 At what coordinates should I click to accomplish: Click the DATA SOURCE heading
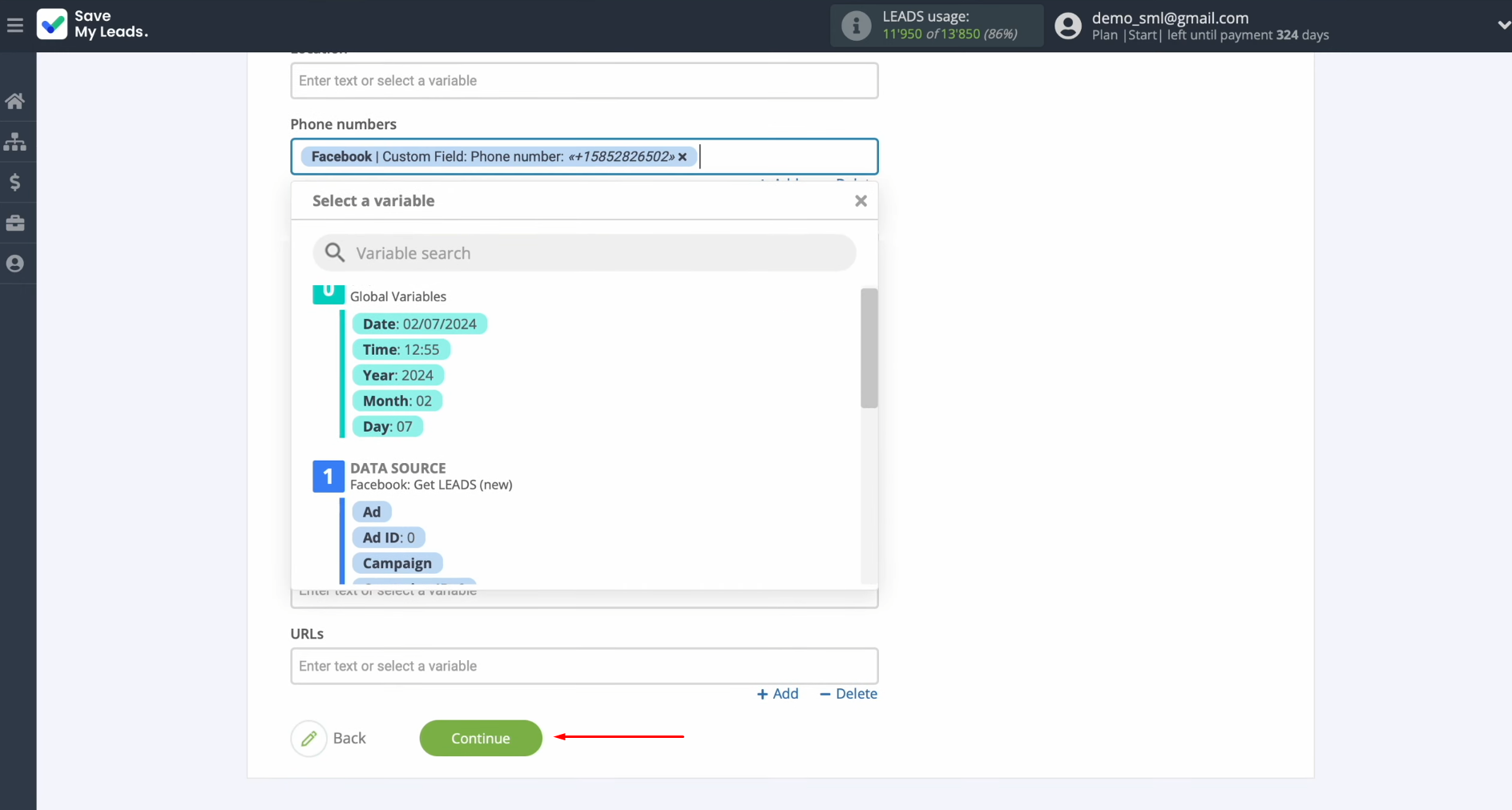pyautogui.click(x=398, y=468)
